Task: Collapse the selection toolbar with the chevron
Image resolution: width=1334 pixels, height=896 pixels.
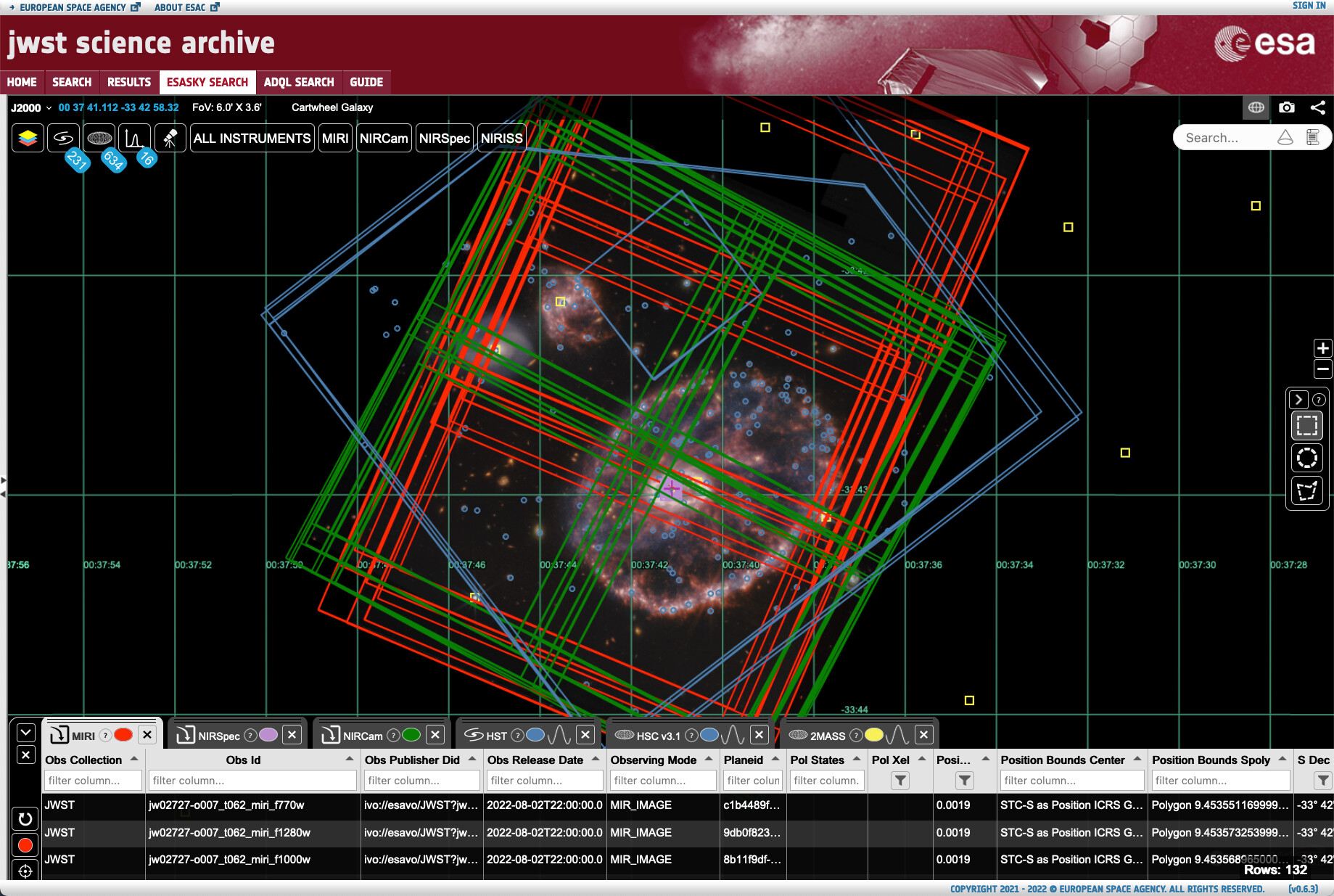Action: coord(1298,399)
